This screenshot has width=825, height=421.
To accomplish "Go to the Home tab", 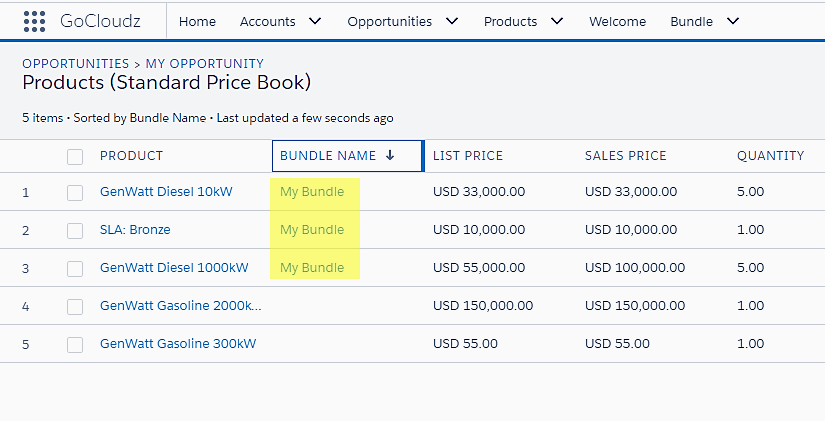I will (x=197, y=21).
